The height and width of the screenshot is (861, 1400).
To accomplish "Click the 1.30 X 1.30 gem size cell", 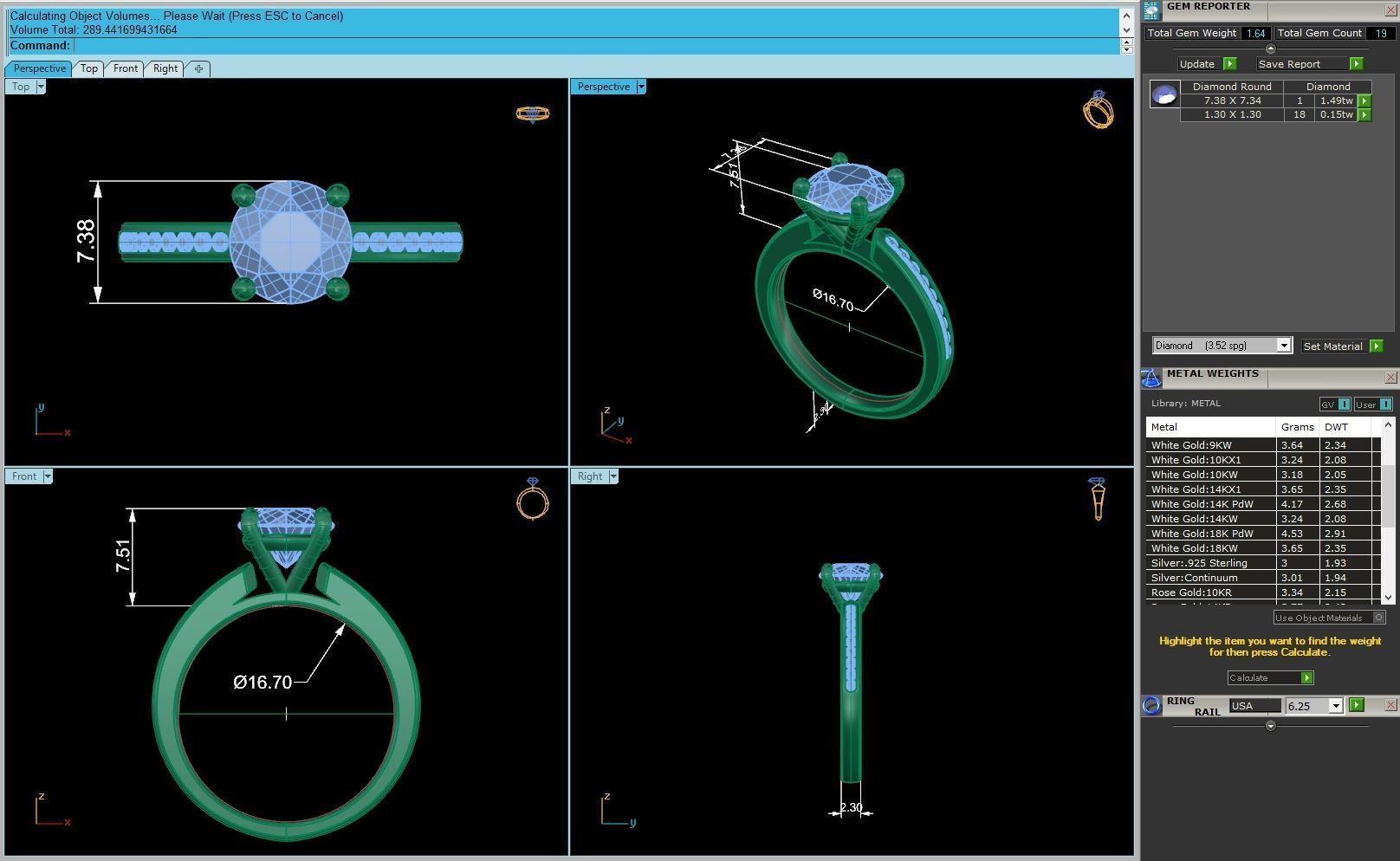I will pyautogui.click(x=1232, y=114).
